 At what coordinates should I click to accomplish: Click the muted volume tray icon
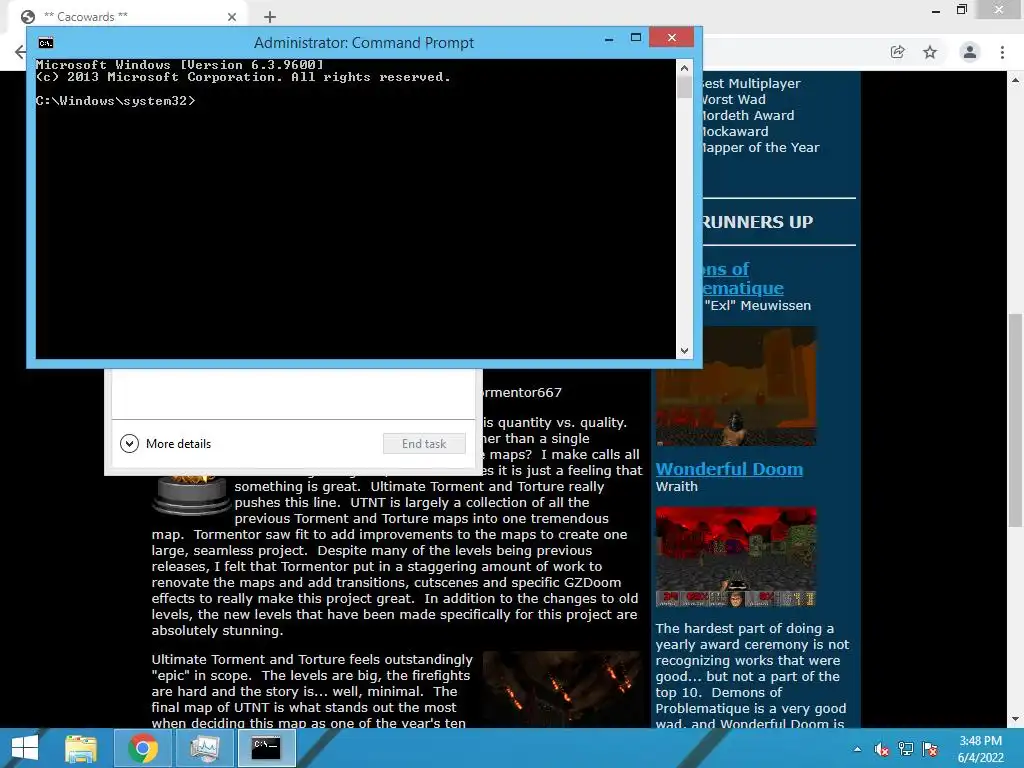click(882, 749)
